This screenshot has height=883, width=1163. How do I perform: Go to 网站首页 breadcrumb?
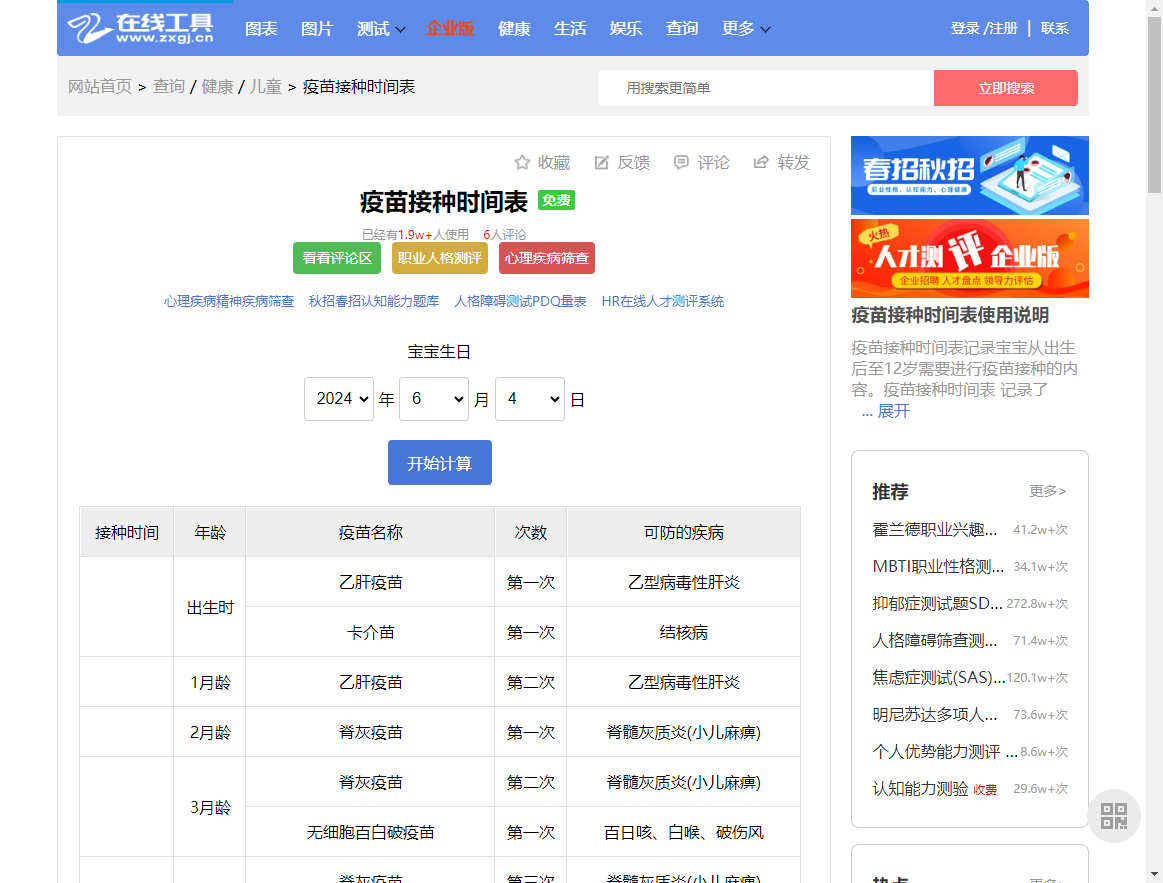(99, 87)
